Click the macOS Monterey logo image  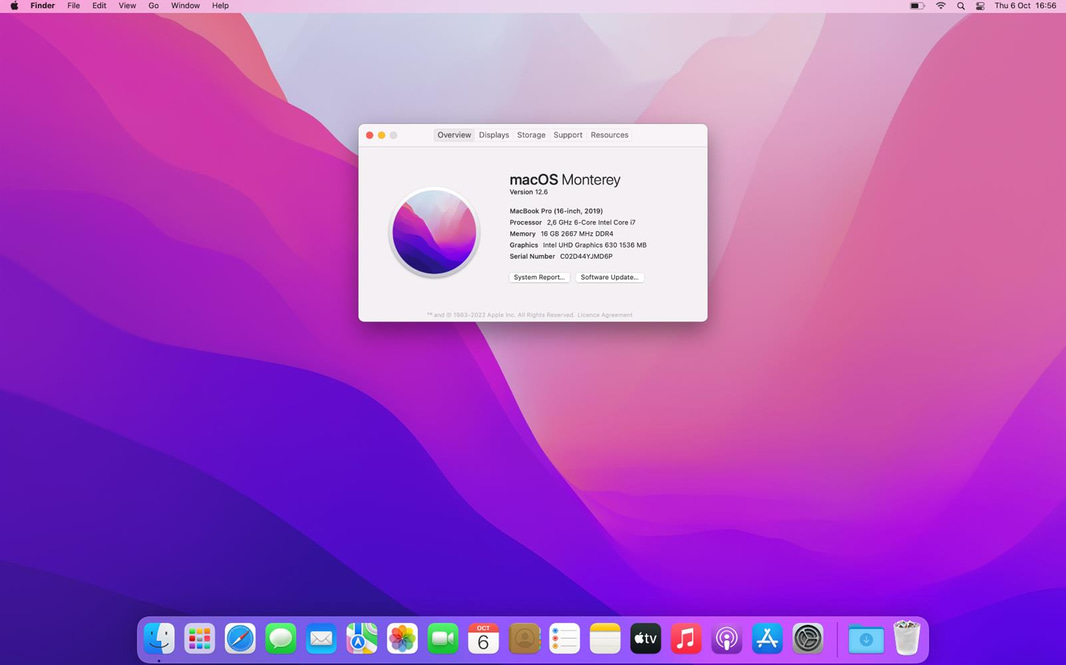pyautogui.click(x=434, y=232)
